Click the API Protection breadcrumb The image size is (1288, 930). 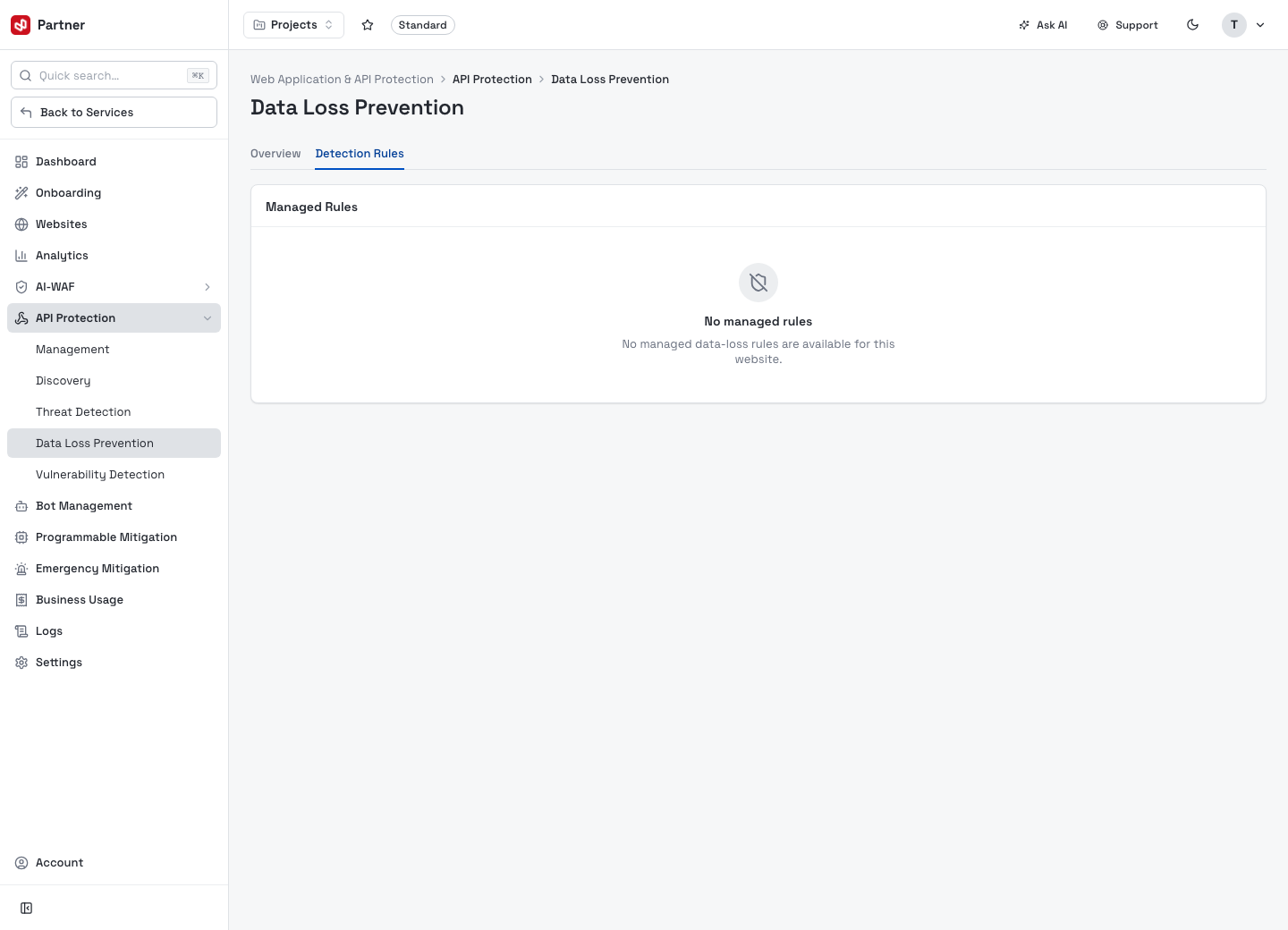pyautogui.click(x=492, y=80)
